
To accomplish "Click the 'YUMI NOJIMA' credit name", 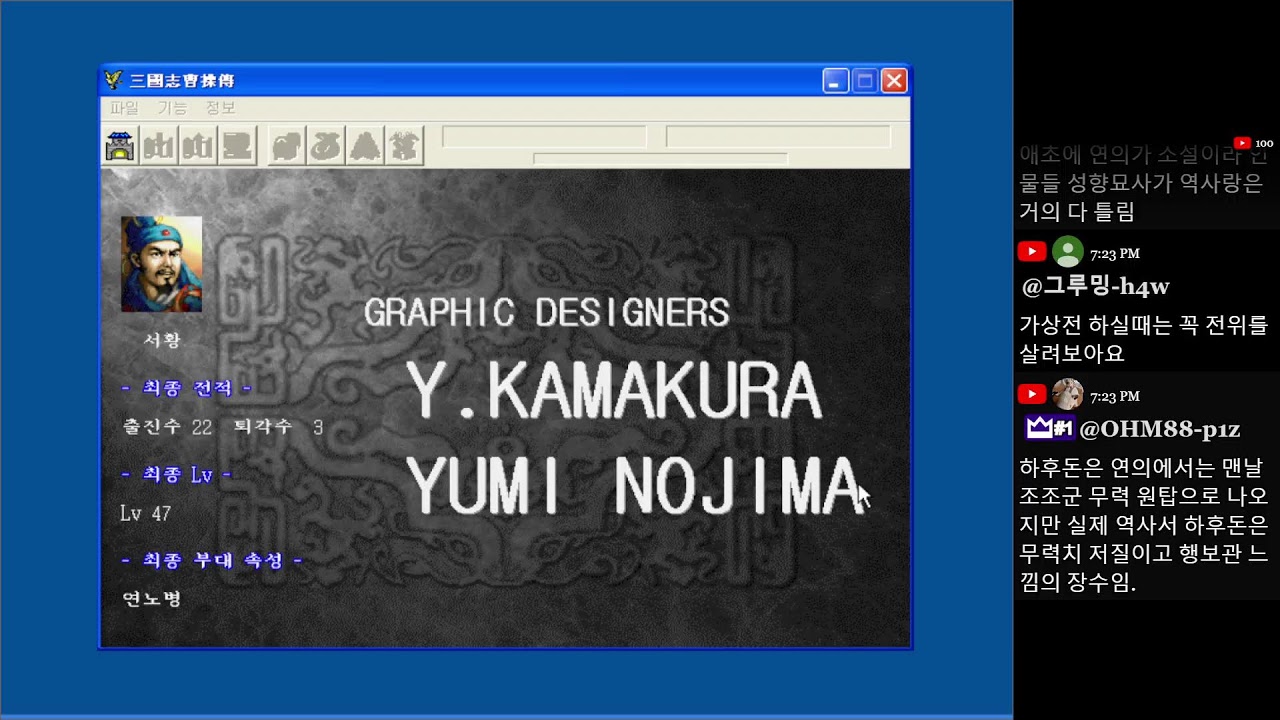I will coord(635,486).
